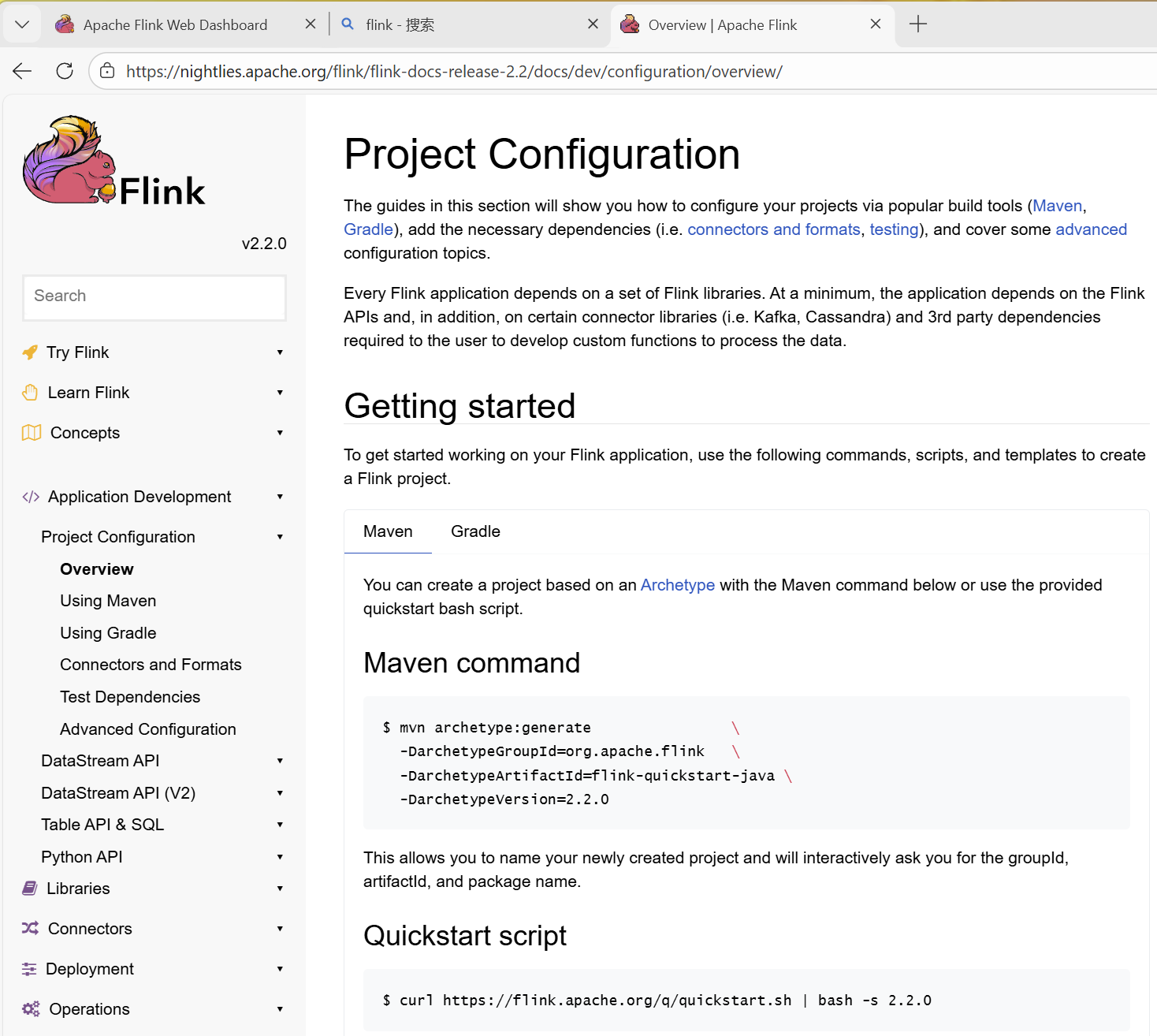Open Table API & SQL sidebar item

pyautogui.click(x=102, y=825)
